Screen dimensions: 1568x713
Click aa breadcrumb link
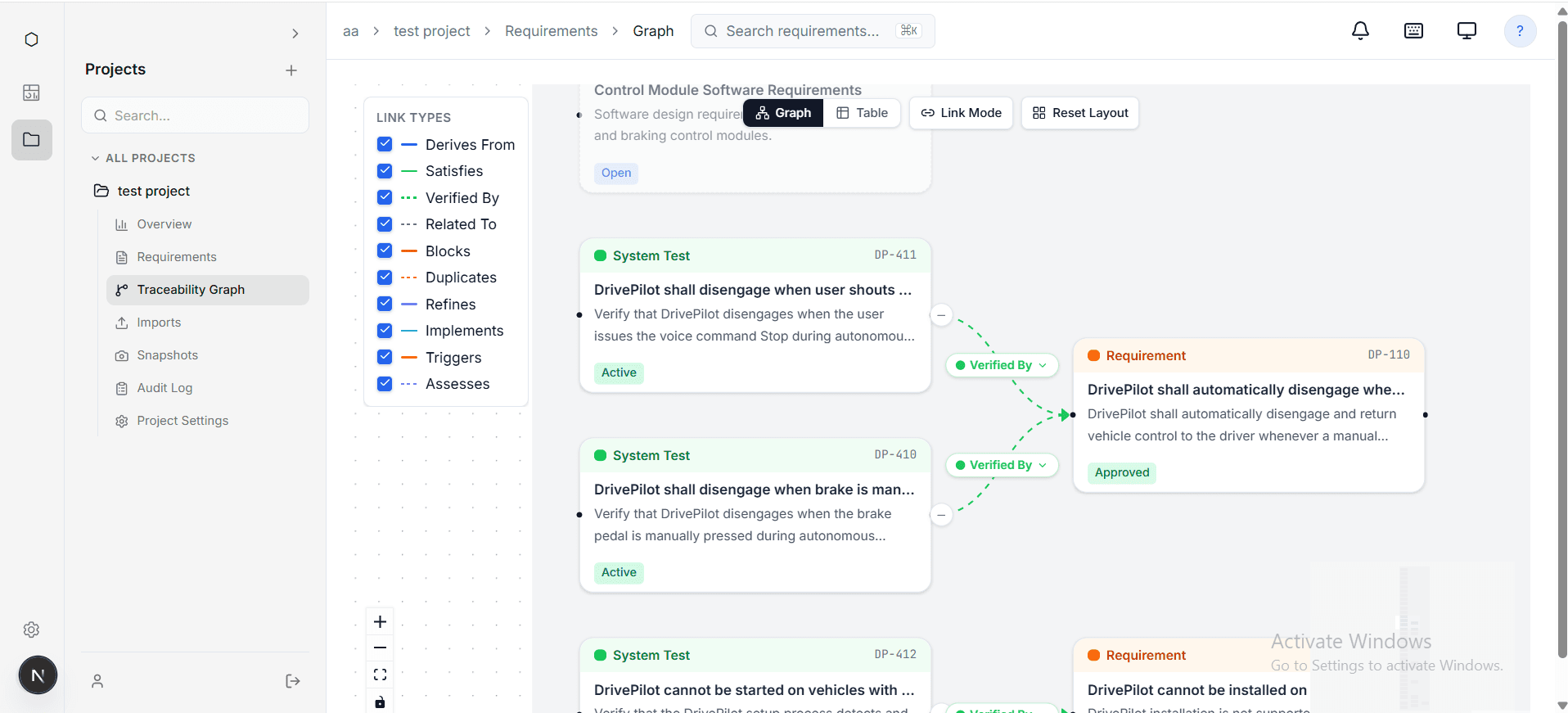click(350, 31)
